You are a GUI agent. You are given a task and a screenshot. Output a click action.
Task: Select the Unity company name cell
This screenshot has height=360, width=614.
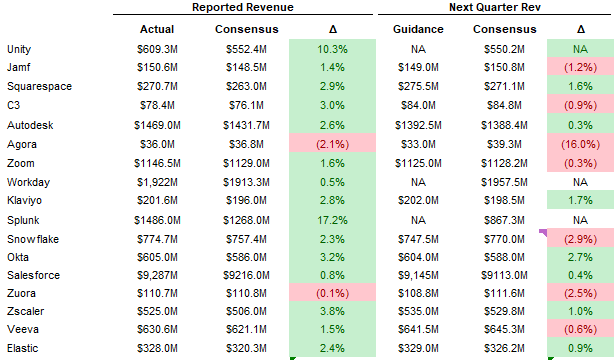[x=19, y=49]
